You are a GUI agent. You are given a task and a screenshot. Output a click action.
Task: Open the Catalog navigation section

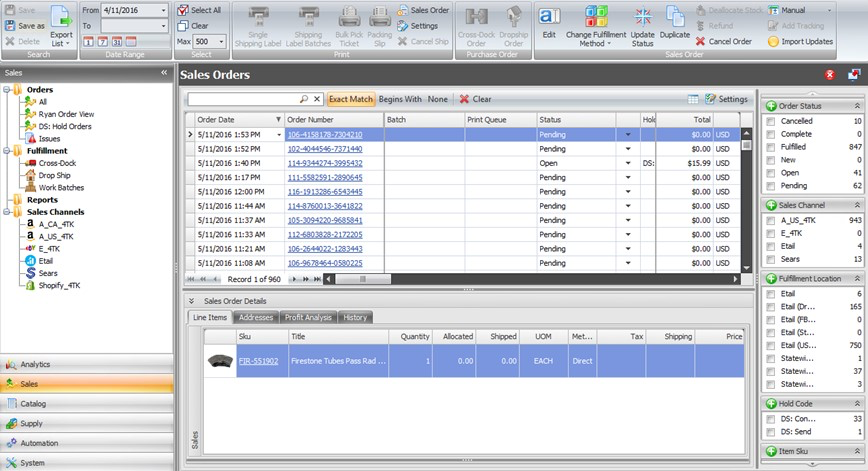click(x=87, y=404)
